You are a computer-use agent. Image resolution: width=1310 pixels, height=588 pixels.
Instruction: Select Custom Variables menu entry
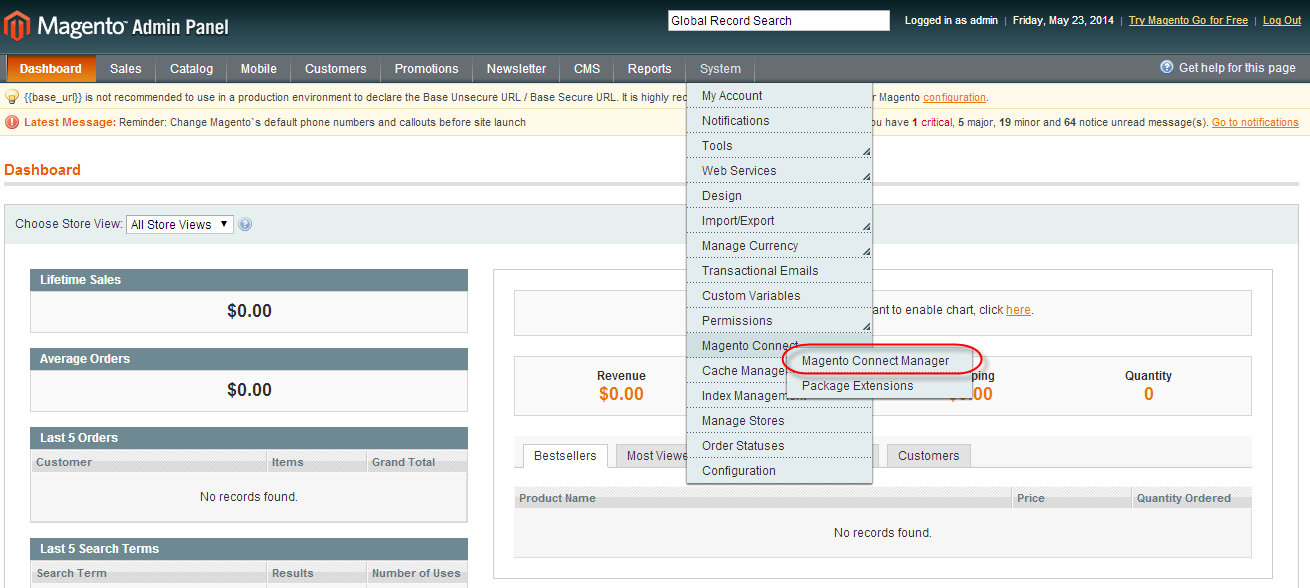pyautogui.click(x=779, y=296)
